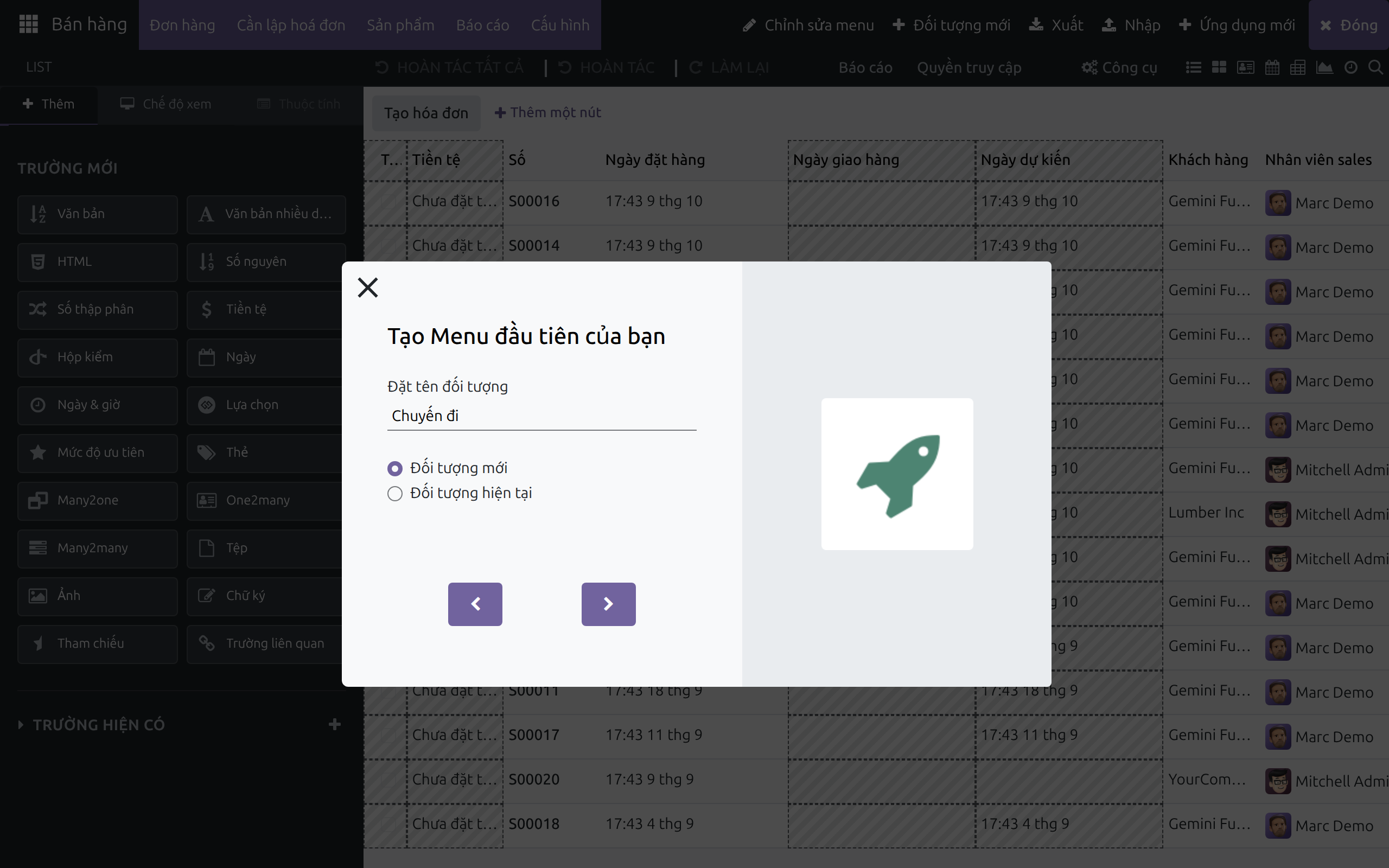Viewport: 1389px width, 868px height.
Task: Switch to pivot table view icon
Action: (x=1298, y=67)
